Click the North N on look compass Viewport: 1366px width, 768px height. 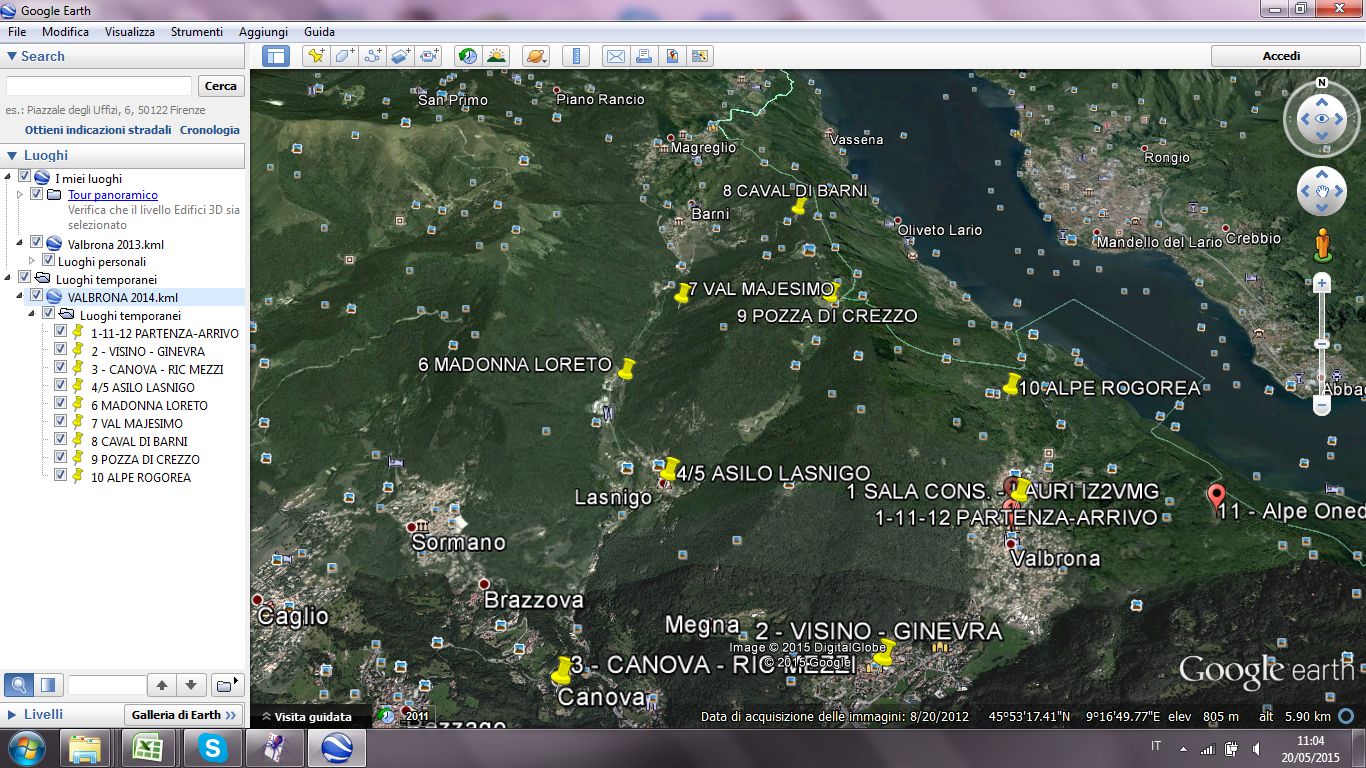pyautogui.click(x=1322, y=83)
